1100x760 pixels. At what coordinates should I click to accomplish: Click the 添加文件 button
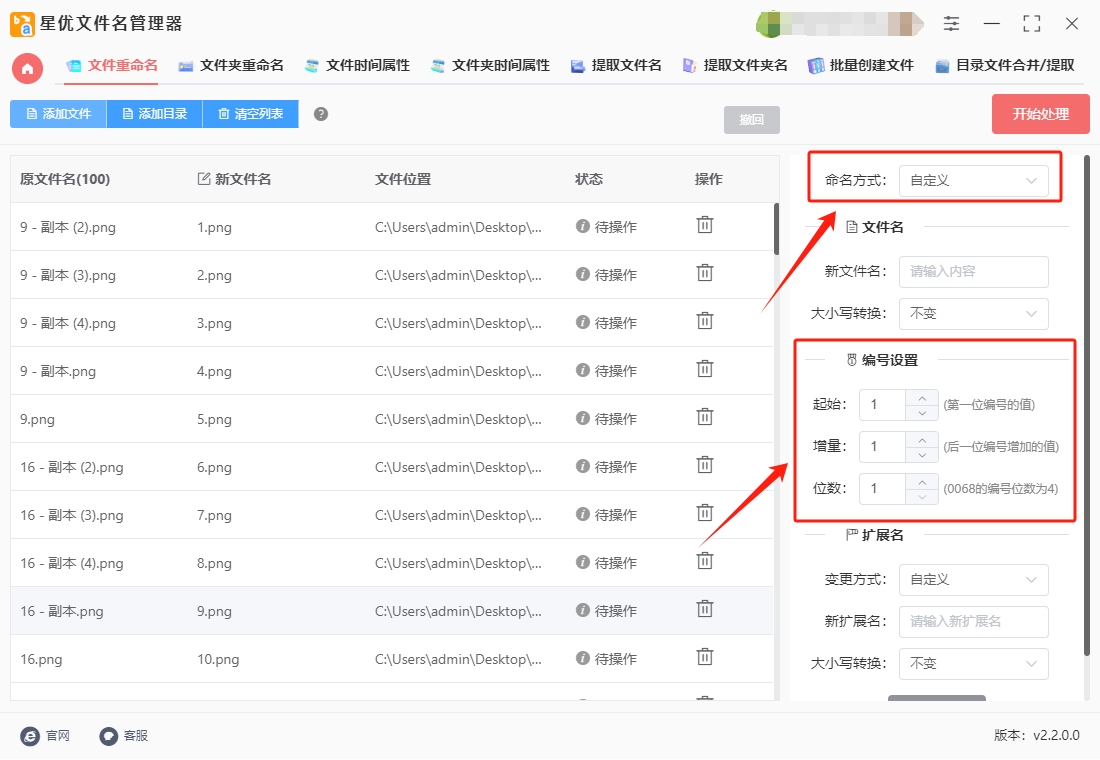point(58,114)
